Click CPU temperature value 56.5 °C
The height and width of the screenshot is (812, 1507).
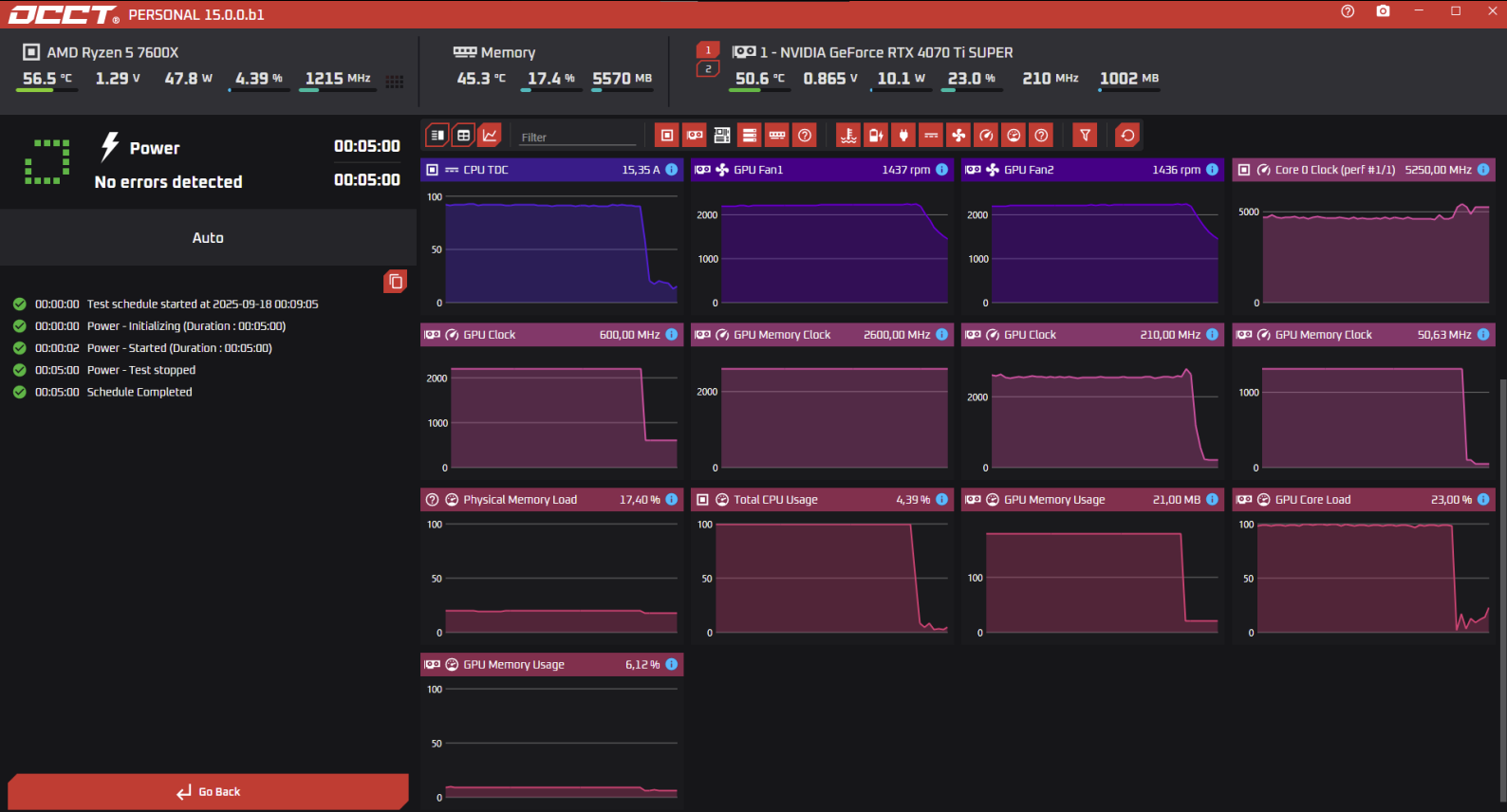pos(47,79)
